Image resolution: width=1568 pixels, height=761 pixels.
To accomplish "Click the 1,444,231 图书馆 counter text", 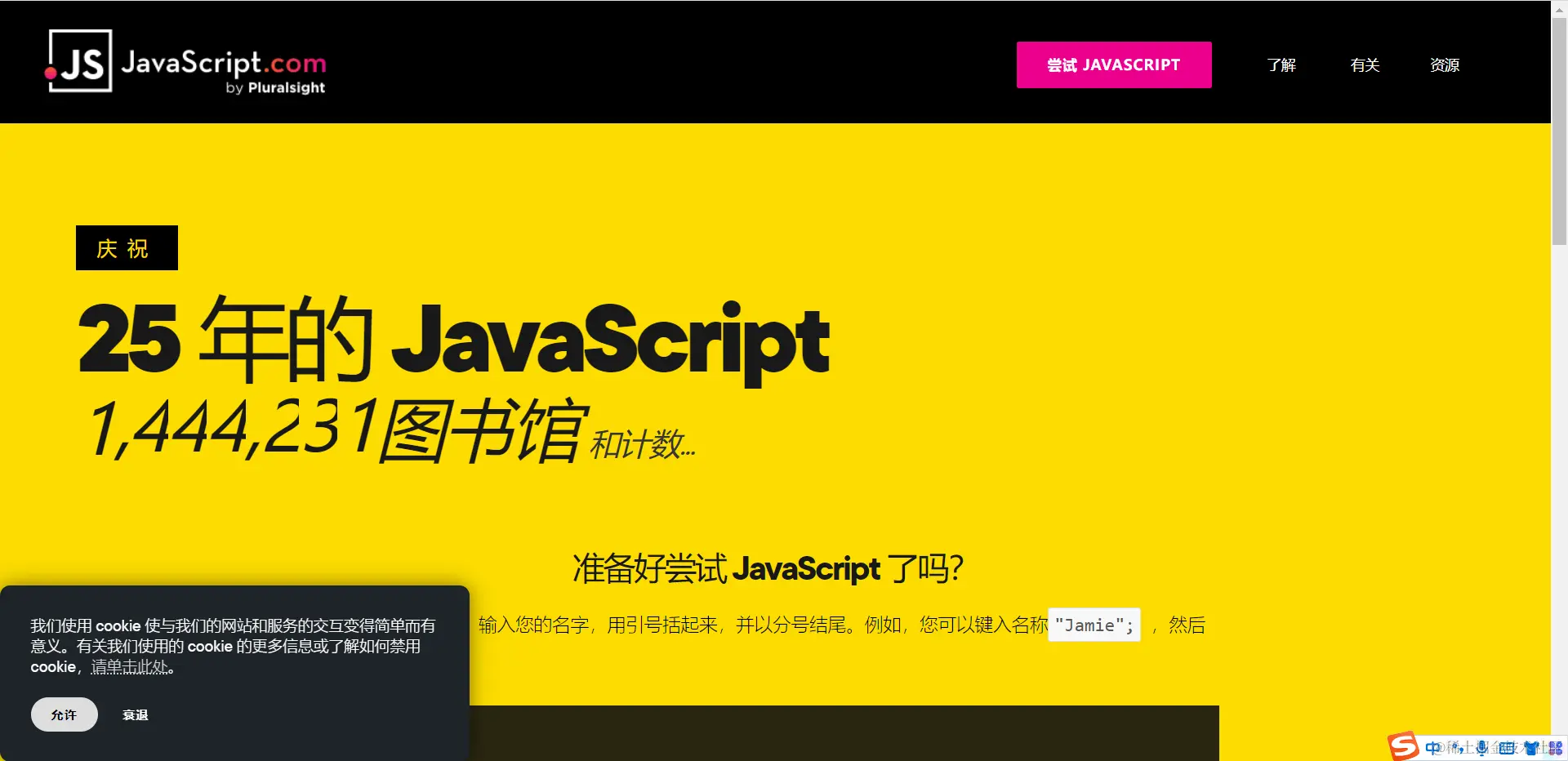I will (337, 429).
